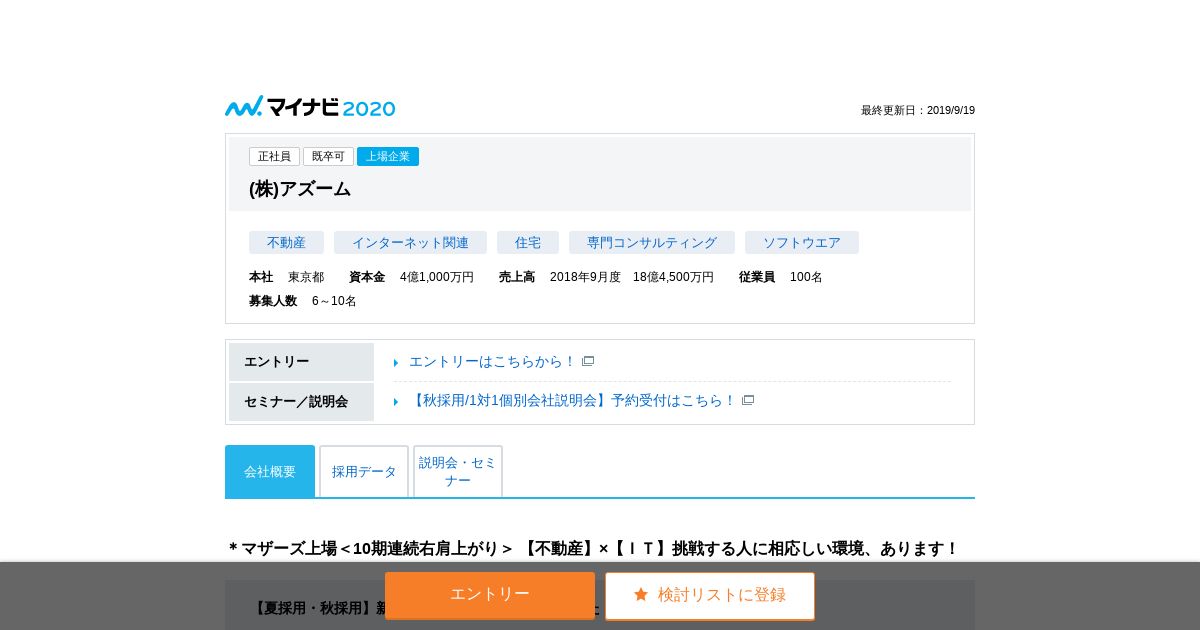
Task: Click the external-link icon after 予約受付はこちら
Action: [748, 400]
